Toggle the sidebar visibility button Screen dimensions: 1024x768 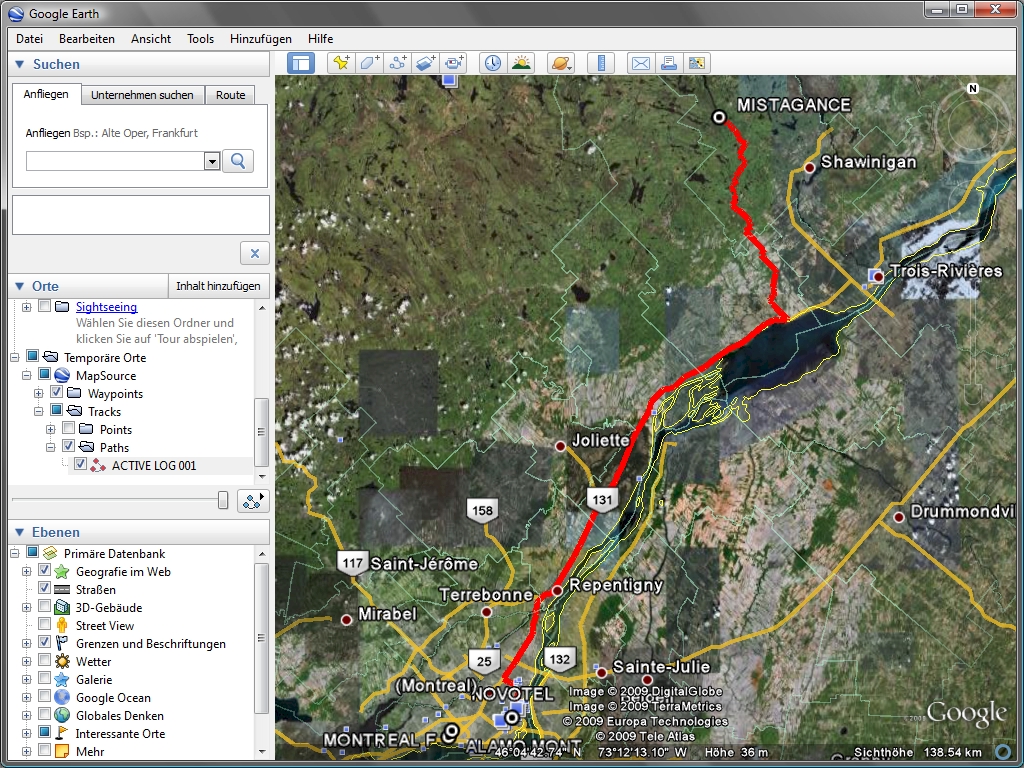pyautogui.click(x=301, y=63)
